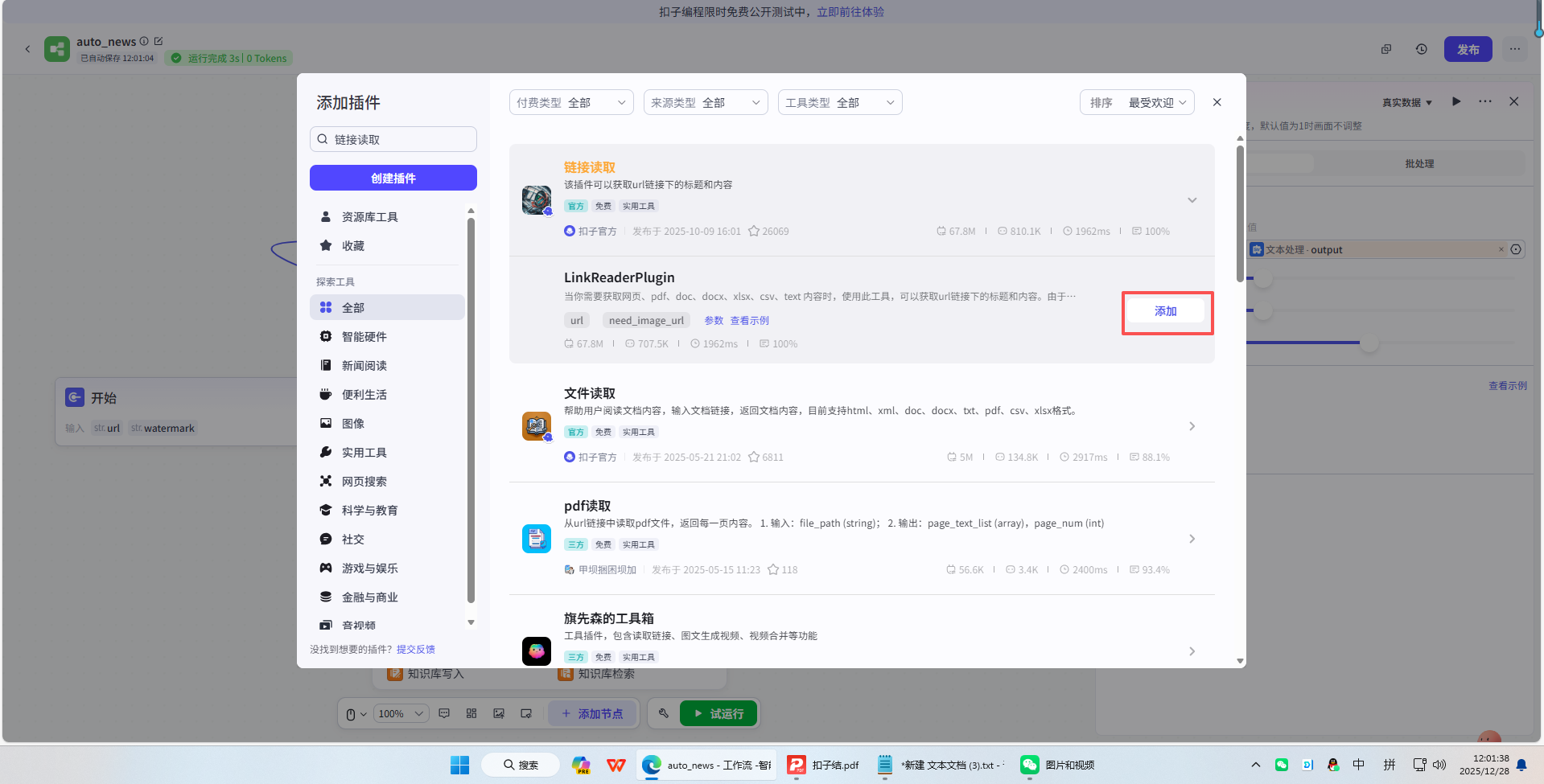Expand the 链接读取 plugin details chevron
This screenshot has height=784, width=1544.
click(x=1192, y=199)
